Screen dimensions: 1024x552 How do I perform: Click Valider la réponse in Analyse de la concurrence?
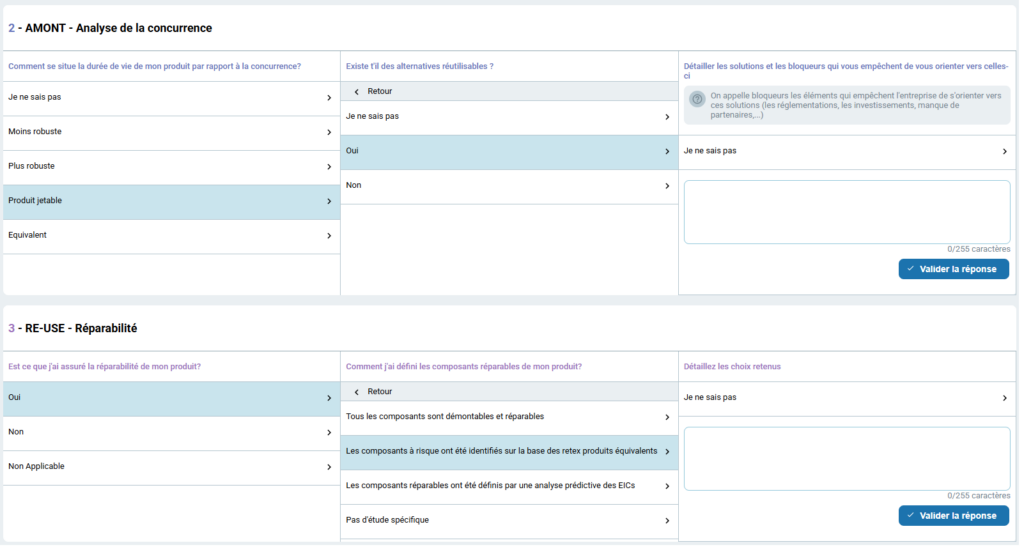[953, 269]
